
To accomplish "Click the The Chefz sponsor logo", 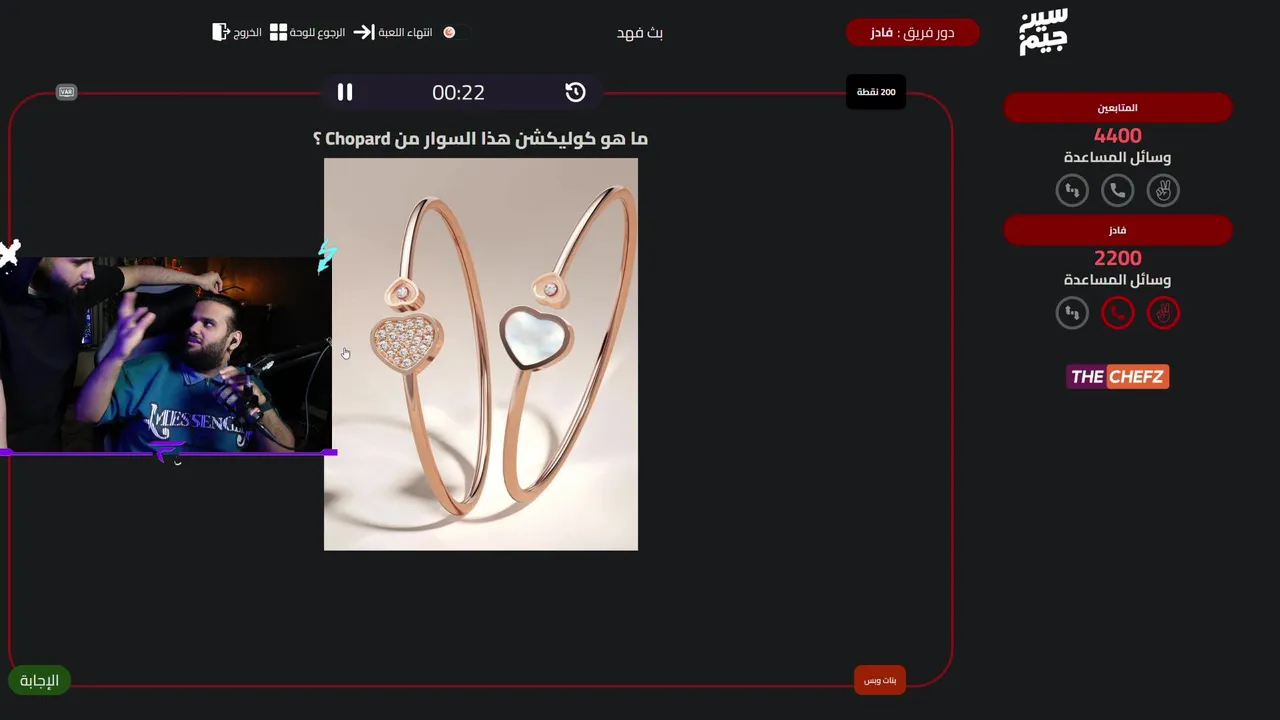I will coord(1117,377).
